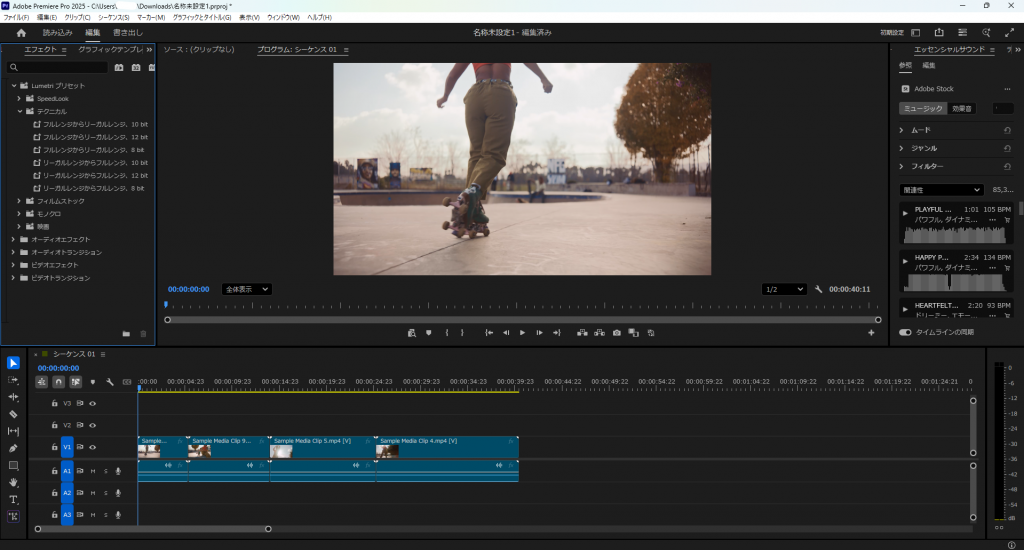Click the Home icon at top left
This screenshot has width=1024, height=550.
pos(21,32)
